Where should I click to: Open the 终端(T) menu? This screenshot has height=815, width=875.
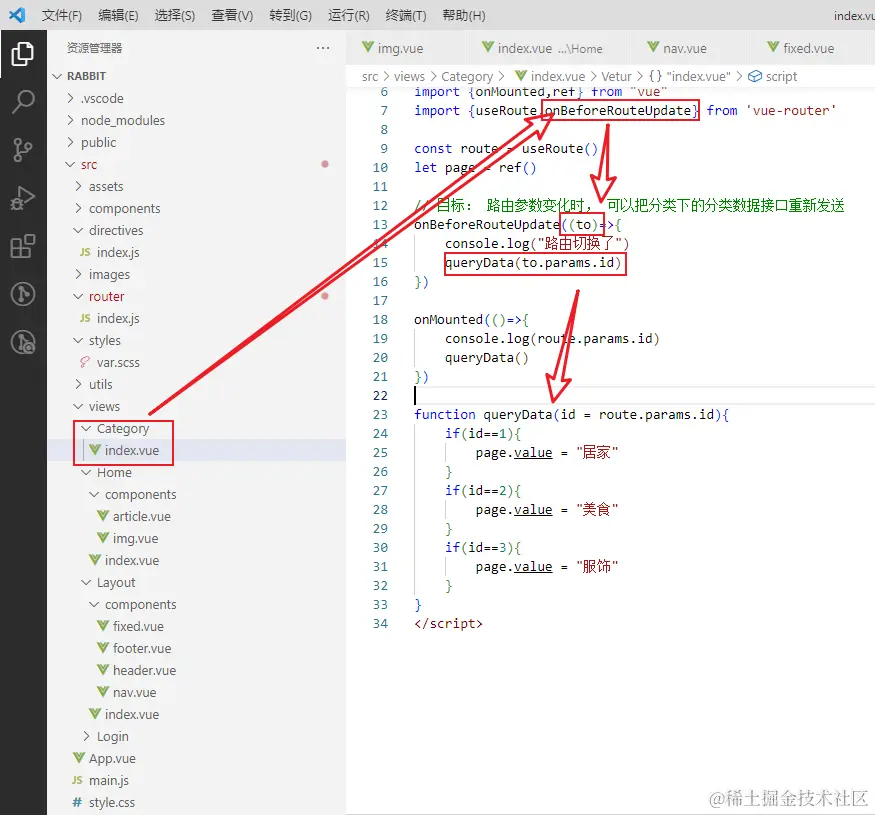tap(406, 15)
